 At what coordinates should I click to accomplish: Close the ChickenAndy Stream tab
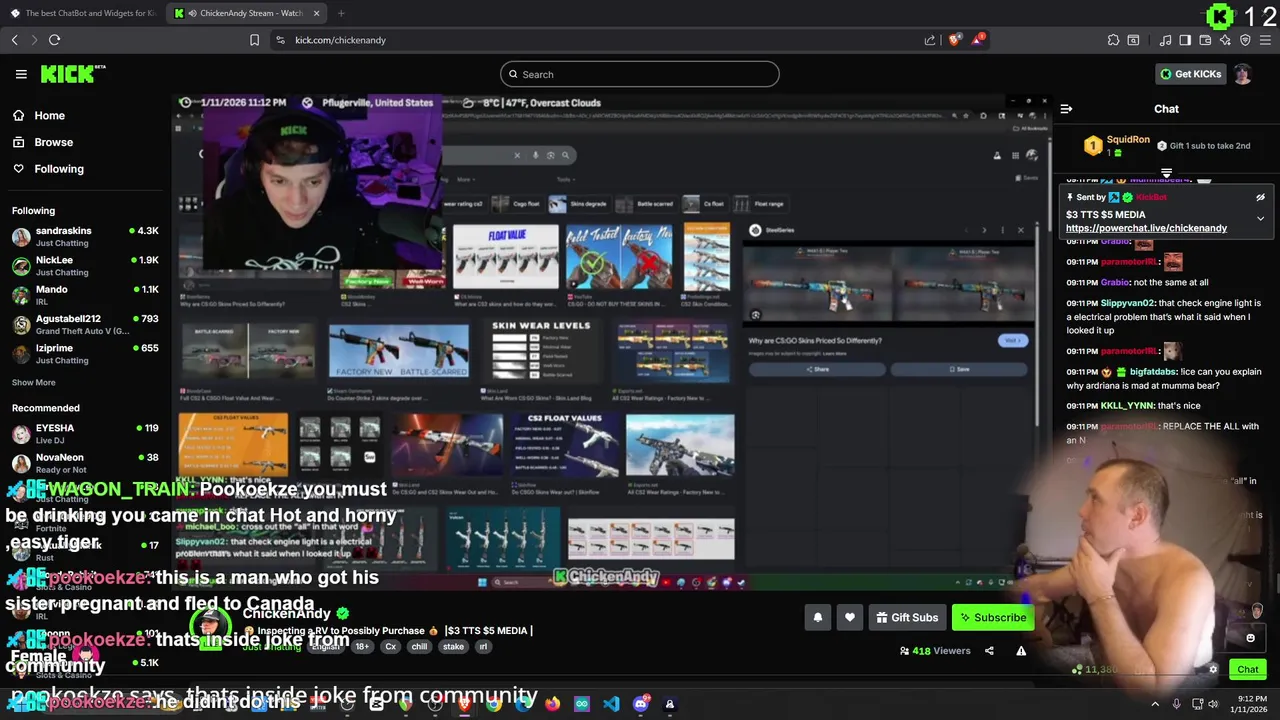pos(317,13)
